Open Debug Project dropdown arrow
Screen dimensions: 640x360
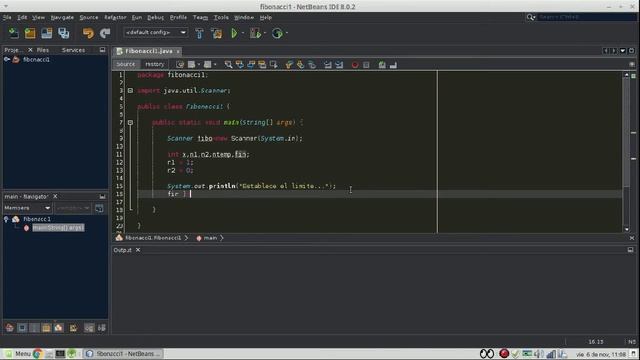point(264,33)
